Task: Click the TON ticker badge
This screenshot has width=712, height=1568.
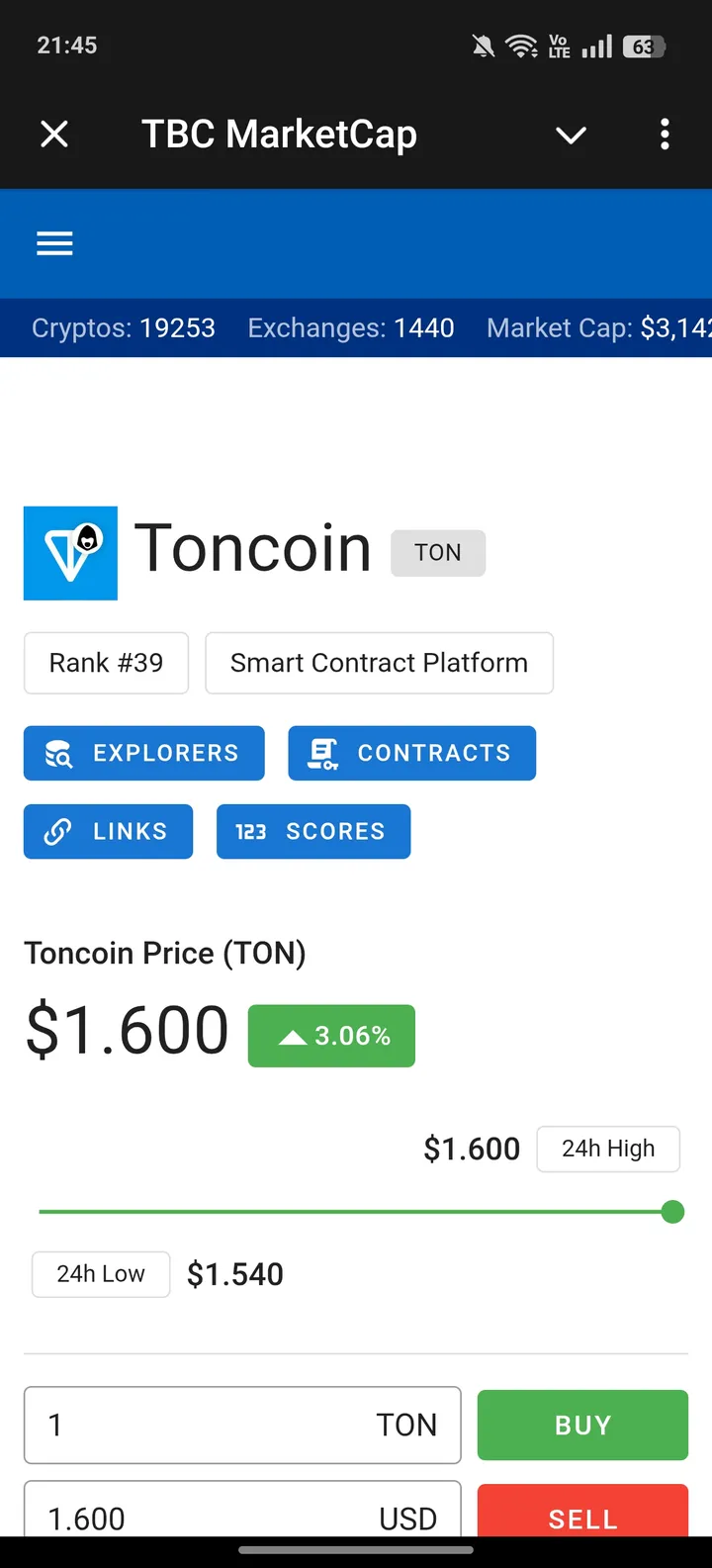Action: [x=438, y=552]
